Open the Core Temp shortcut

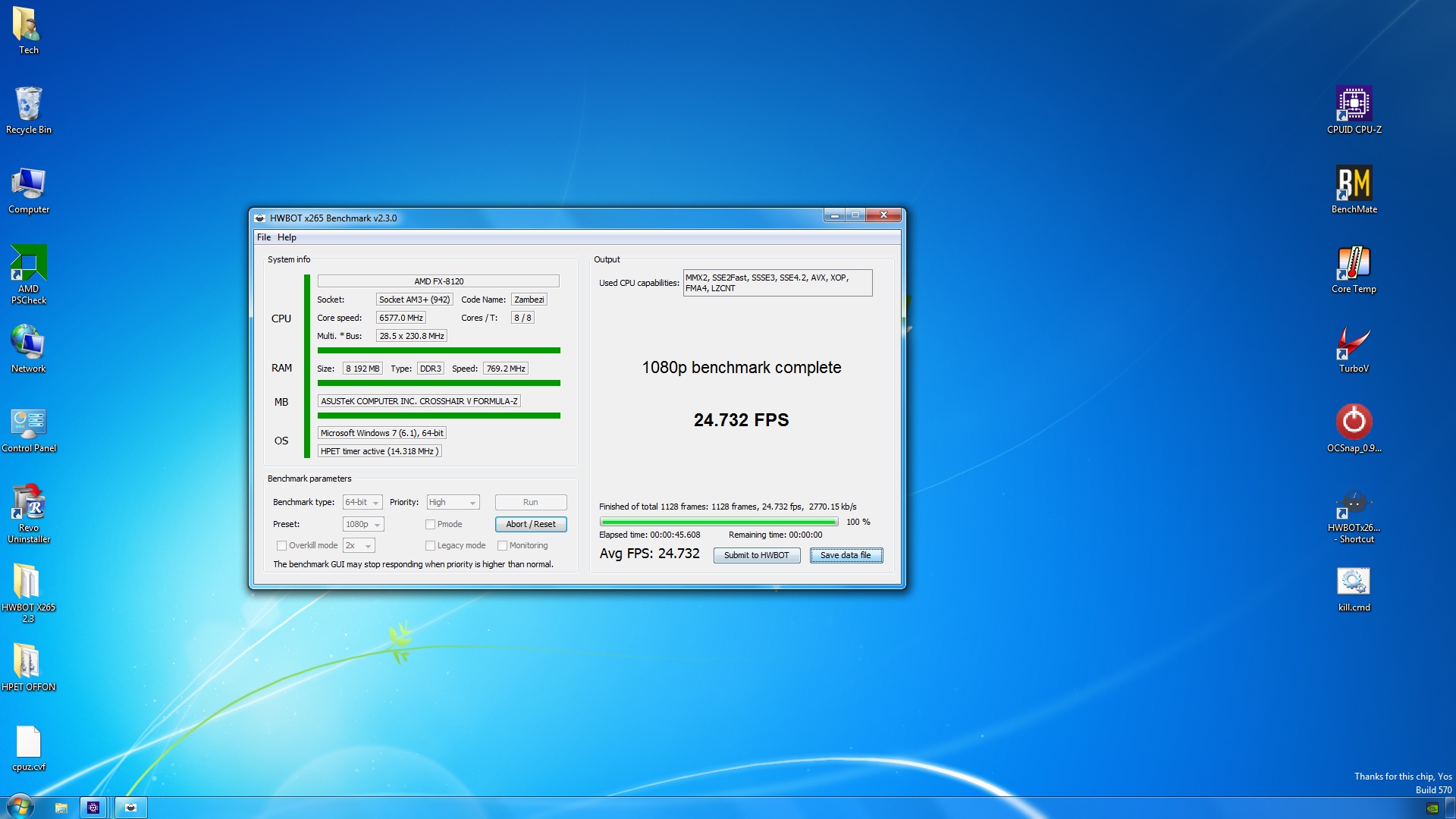pyautogui.click(x=1354, y=269)
